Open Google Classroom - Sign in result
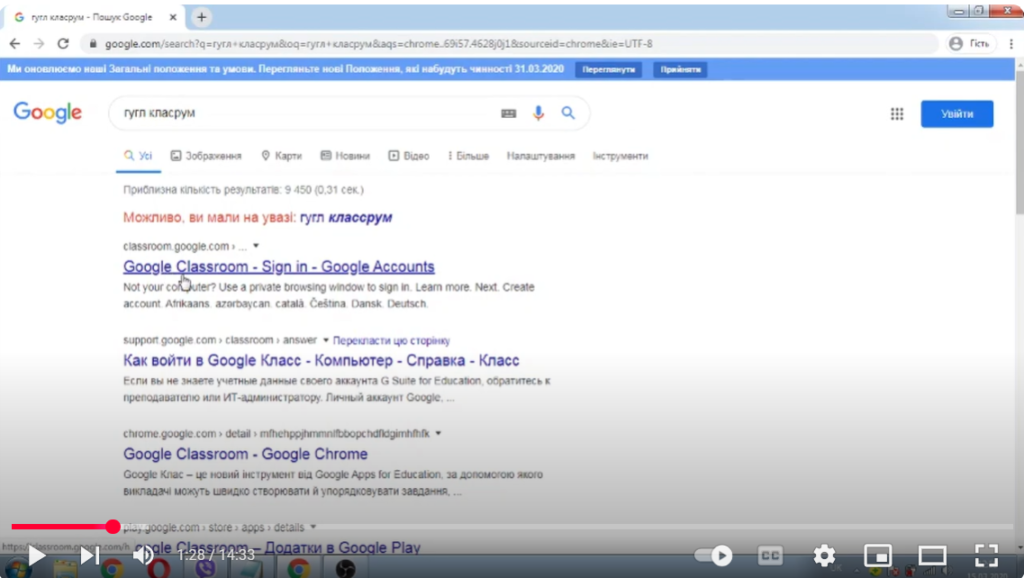The image size is (1024, 578). (x=279, y=266)
